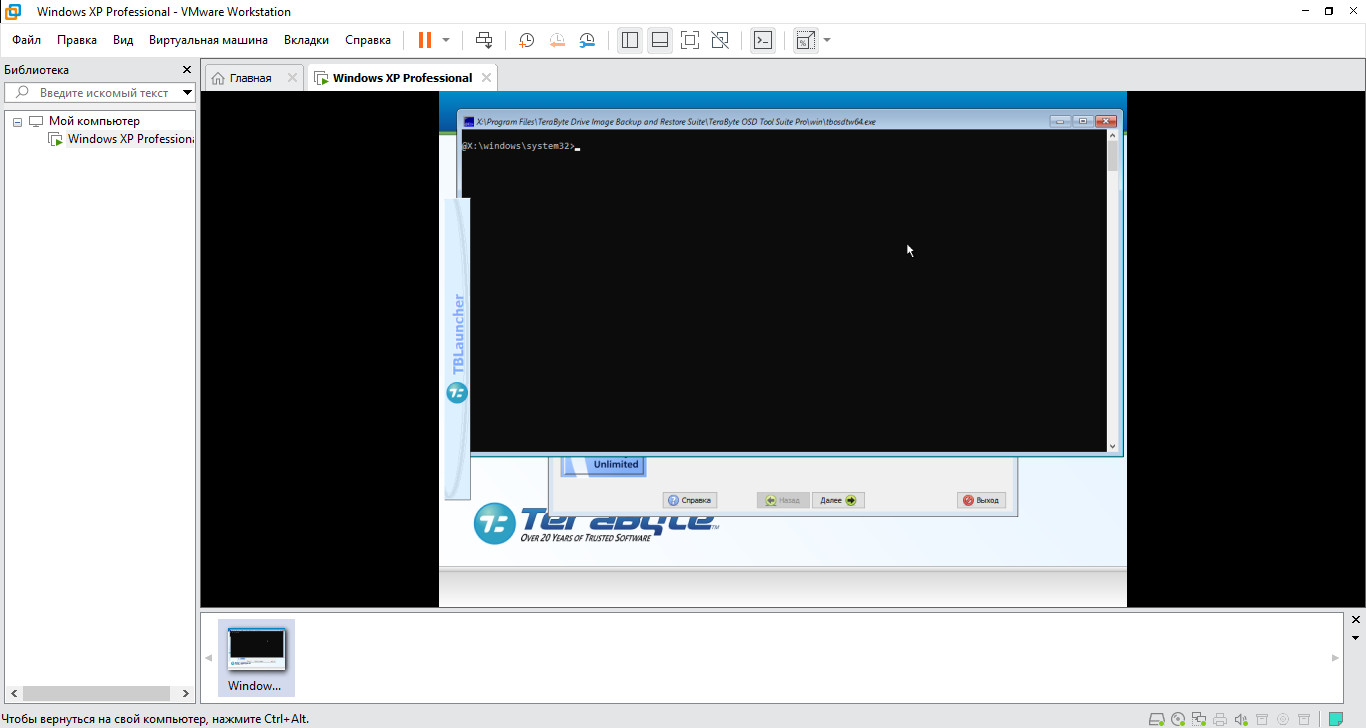
Task: Click network adapter status icon
Action: point(1199,718)
